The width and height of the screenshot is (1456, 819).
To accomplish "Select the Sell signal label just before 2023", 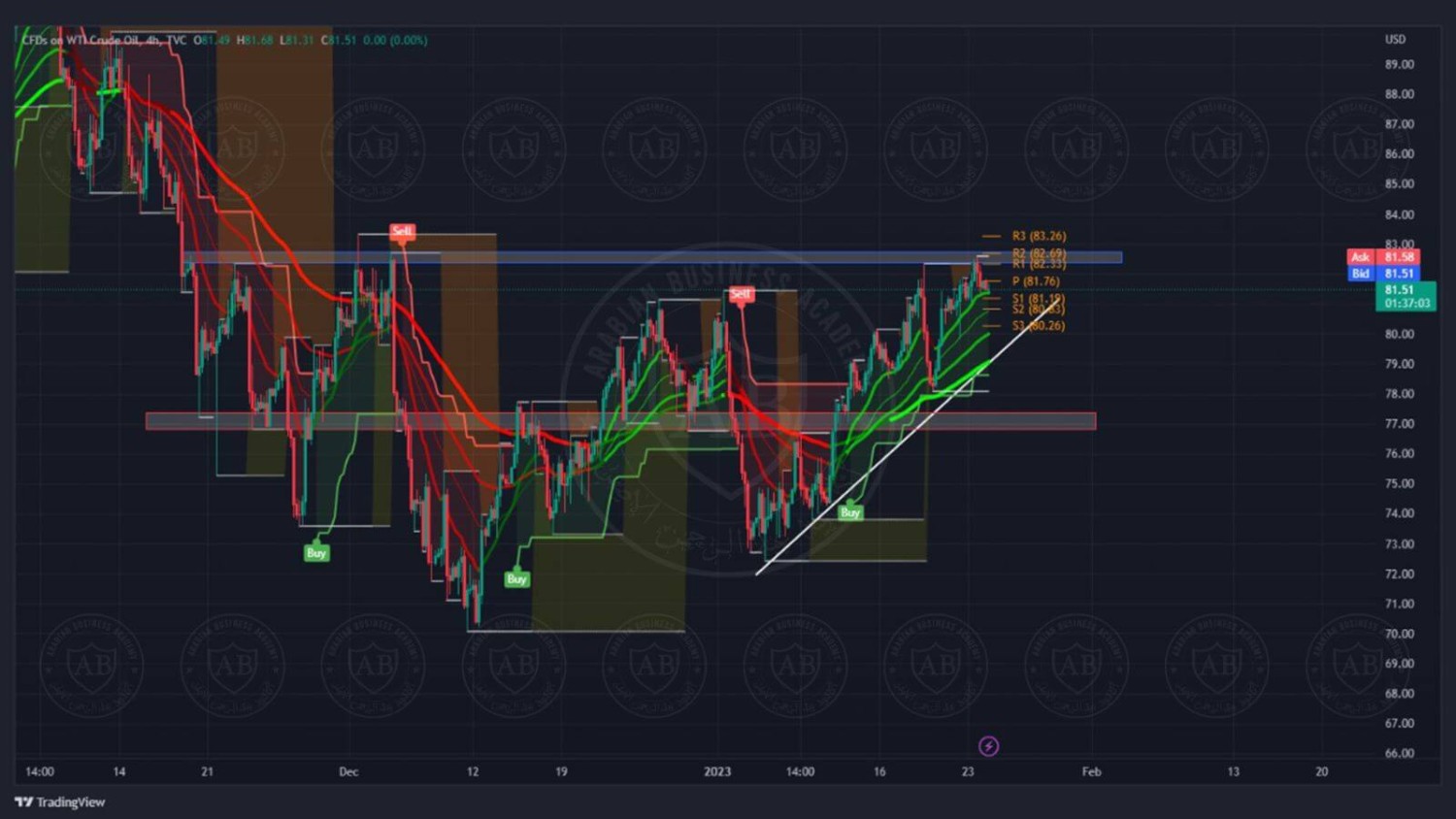I will point(741,293).
